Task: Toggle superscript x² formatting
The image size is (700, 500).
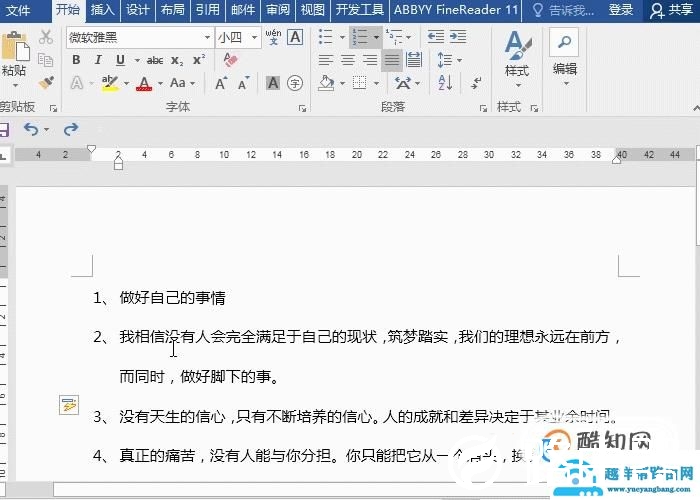Action: coord(199,60)
